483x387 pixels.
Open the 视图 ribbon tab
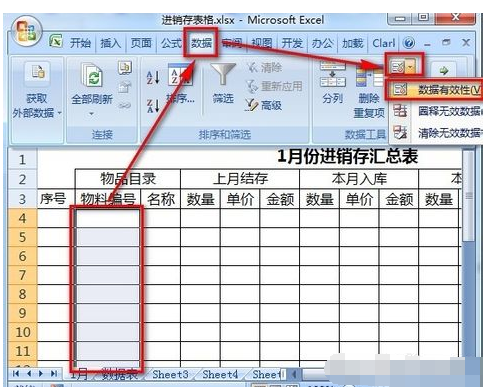pyautogui.click(x=262, y=43)
